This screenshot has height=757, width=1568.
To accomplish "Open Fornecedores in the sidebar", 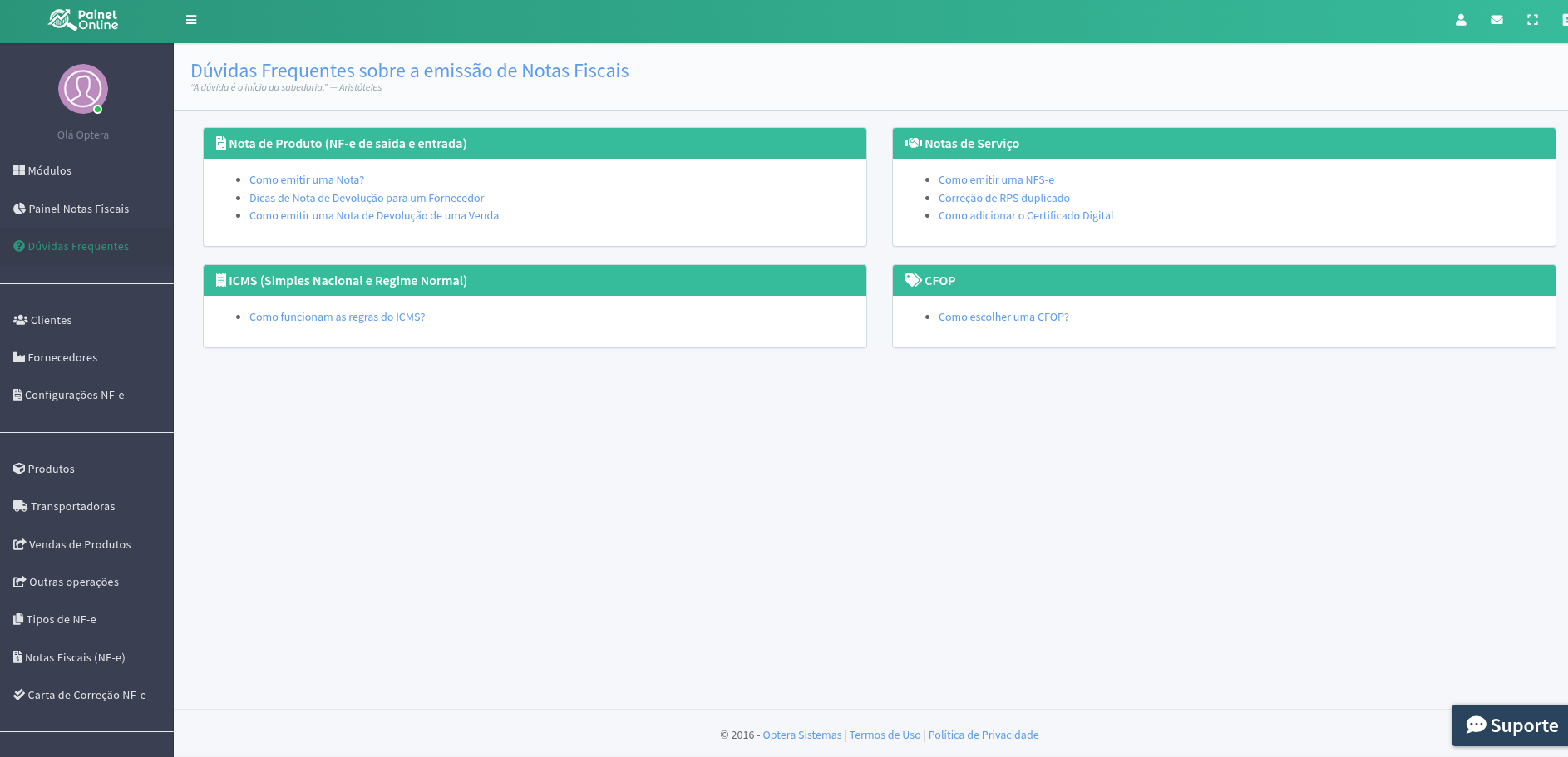I will tap(62, 358).
